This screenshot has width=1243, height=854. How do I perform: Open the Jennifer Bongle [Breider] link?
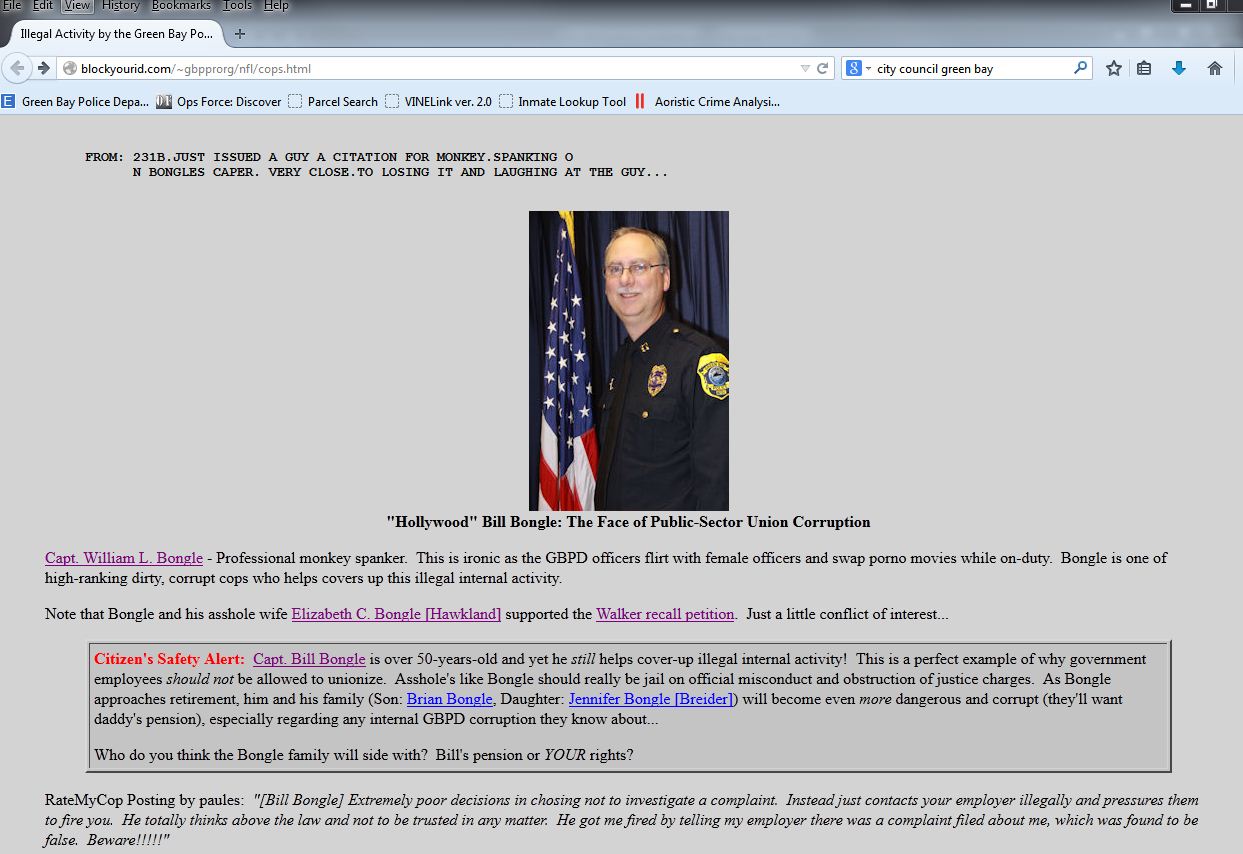[x=651, y=699]
